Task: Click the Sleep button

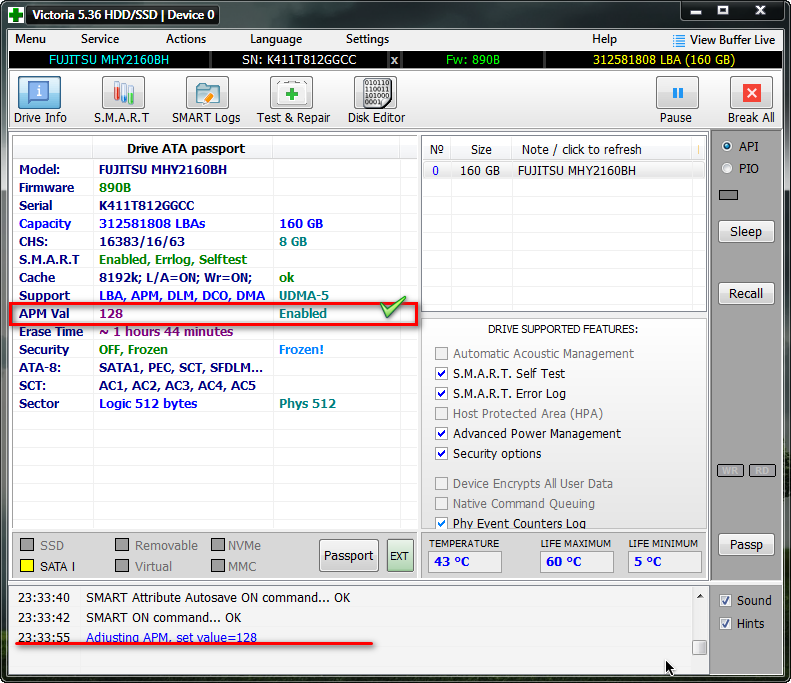Action: [x=746, y=232]
